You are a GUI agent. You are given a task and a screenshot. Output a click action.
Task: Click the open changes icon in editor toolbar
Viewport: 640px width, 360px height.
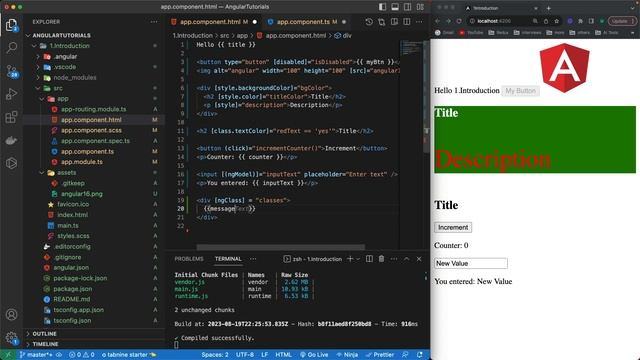point(382,22)
